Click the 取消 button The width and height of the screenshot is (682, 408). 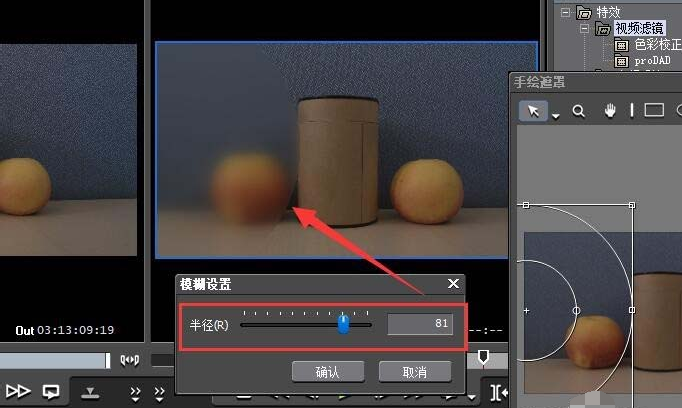coord(414,371)
